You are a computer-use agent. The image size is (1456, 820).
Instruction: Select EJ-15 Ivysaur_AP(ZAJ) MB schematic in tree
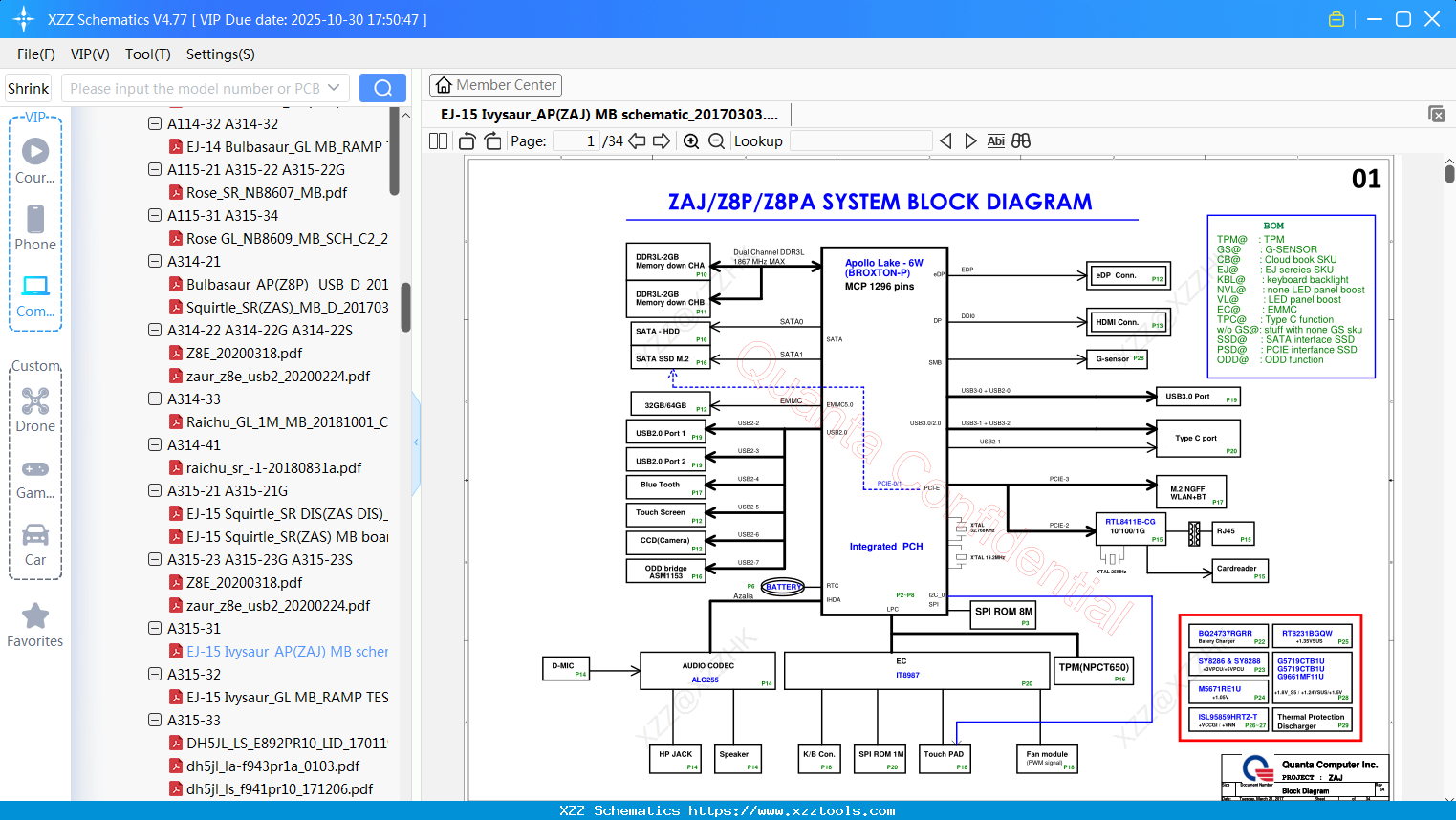coord(279,651)
